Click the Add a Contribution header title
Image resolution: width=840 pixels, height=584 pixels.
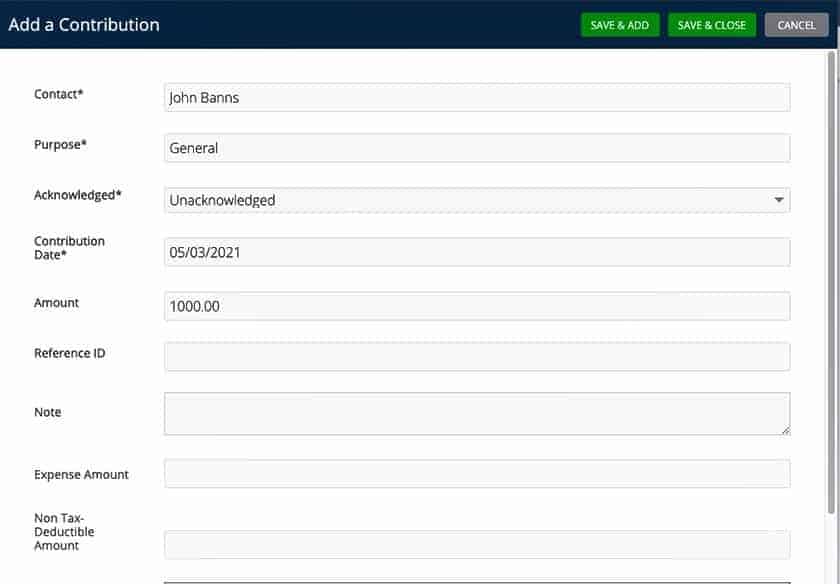(84, 25)
